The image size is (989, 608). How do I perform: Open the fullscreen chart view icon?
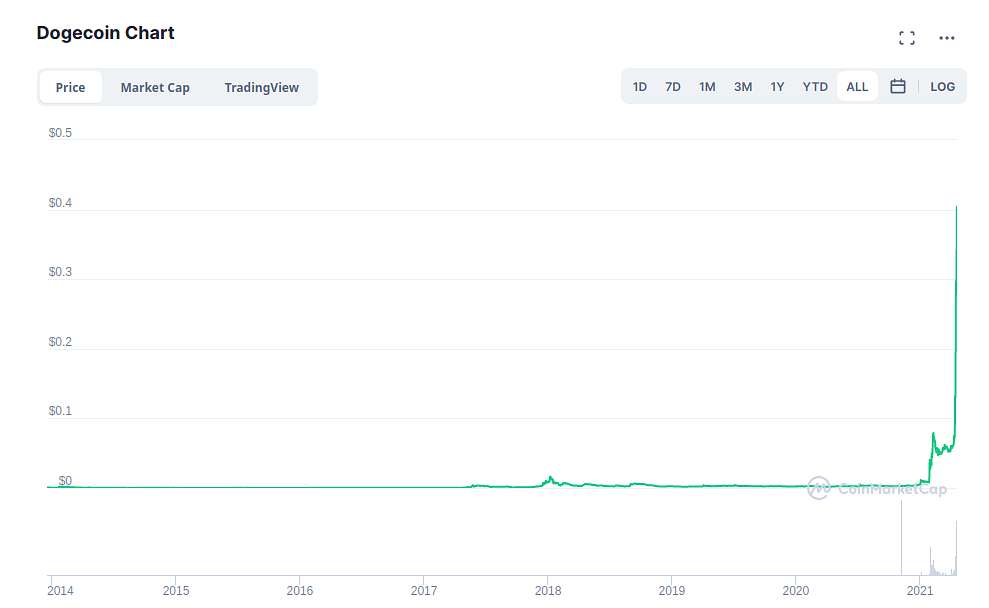pyautogui.click(x=907, y=38)
